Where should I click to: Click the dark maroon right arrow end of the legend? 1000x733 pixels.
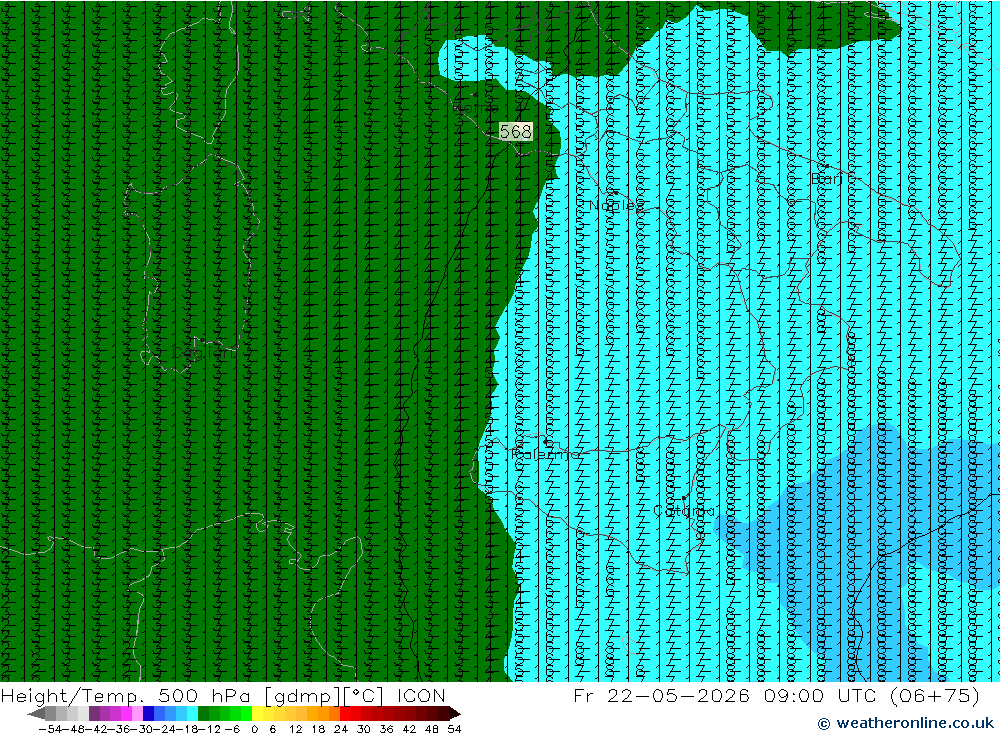(455, 713)
